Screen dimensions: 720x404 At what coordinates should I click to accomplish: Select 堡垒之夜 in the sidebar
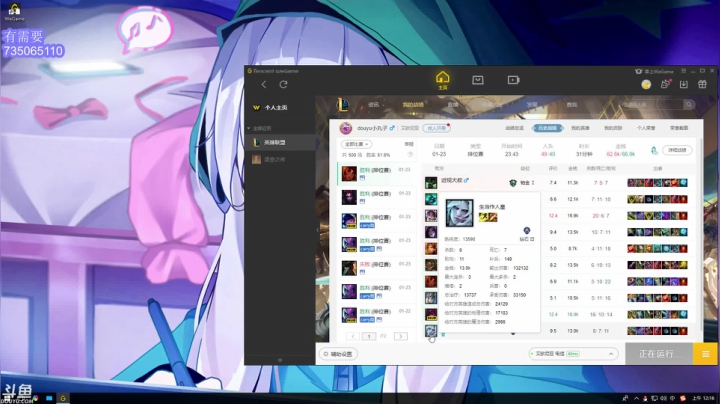click(280, 159)
